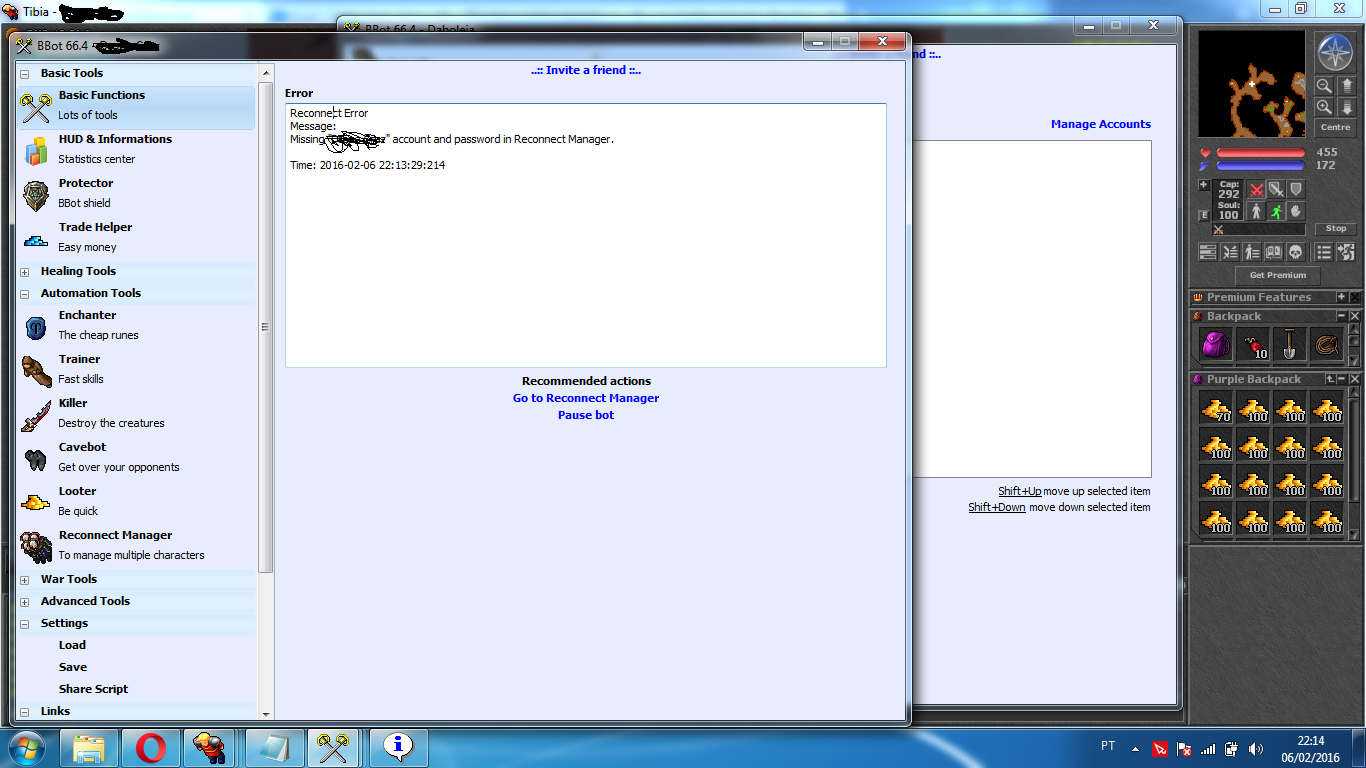Zoom out the minimap
Screen dimensions: 1366x768
tap(1324, 86)
